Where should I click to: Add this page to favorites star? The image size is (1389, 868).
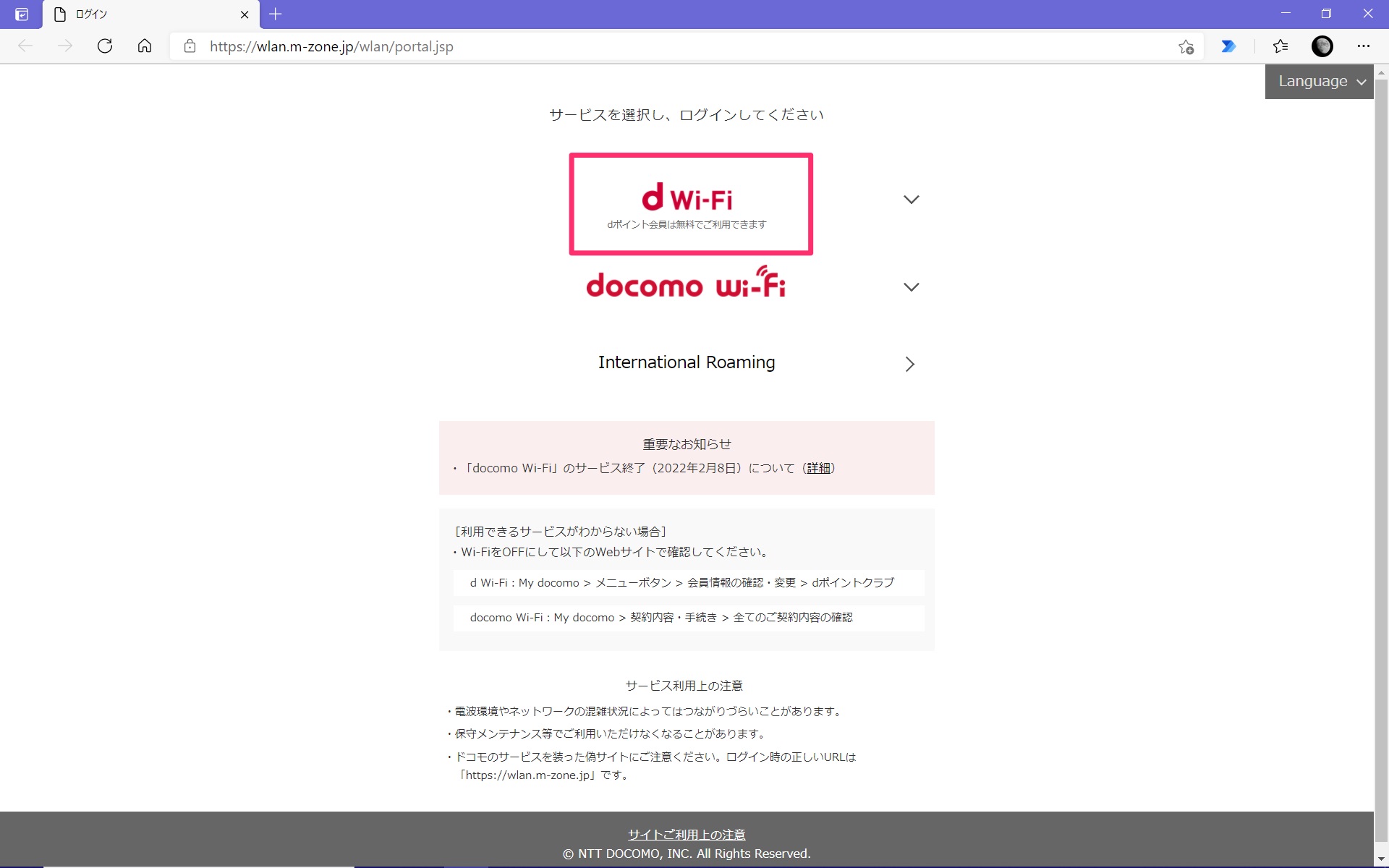click(1186, 47)
